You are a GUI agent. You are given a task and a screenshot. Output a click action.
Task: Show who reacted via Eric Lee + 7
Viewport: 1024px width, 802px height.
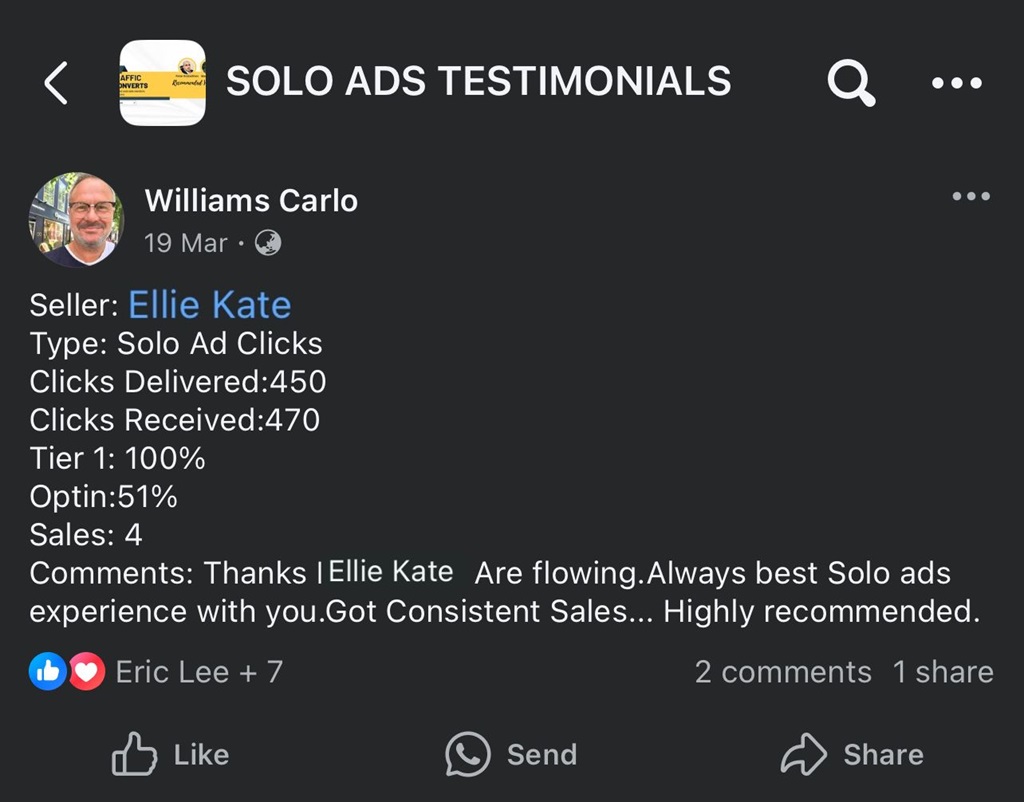pyautogui.click(x=199, y=672)
